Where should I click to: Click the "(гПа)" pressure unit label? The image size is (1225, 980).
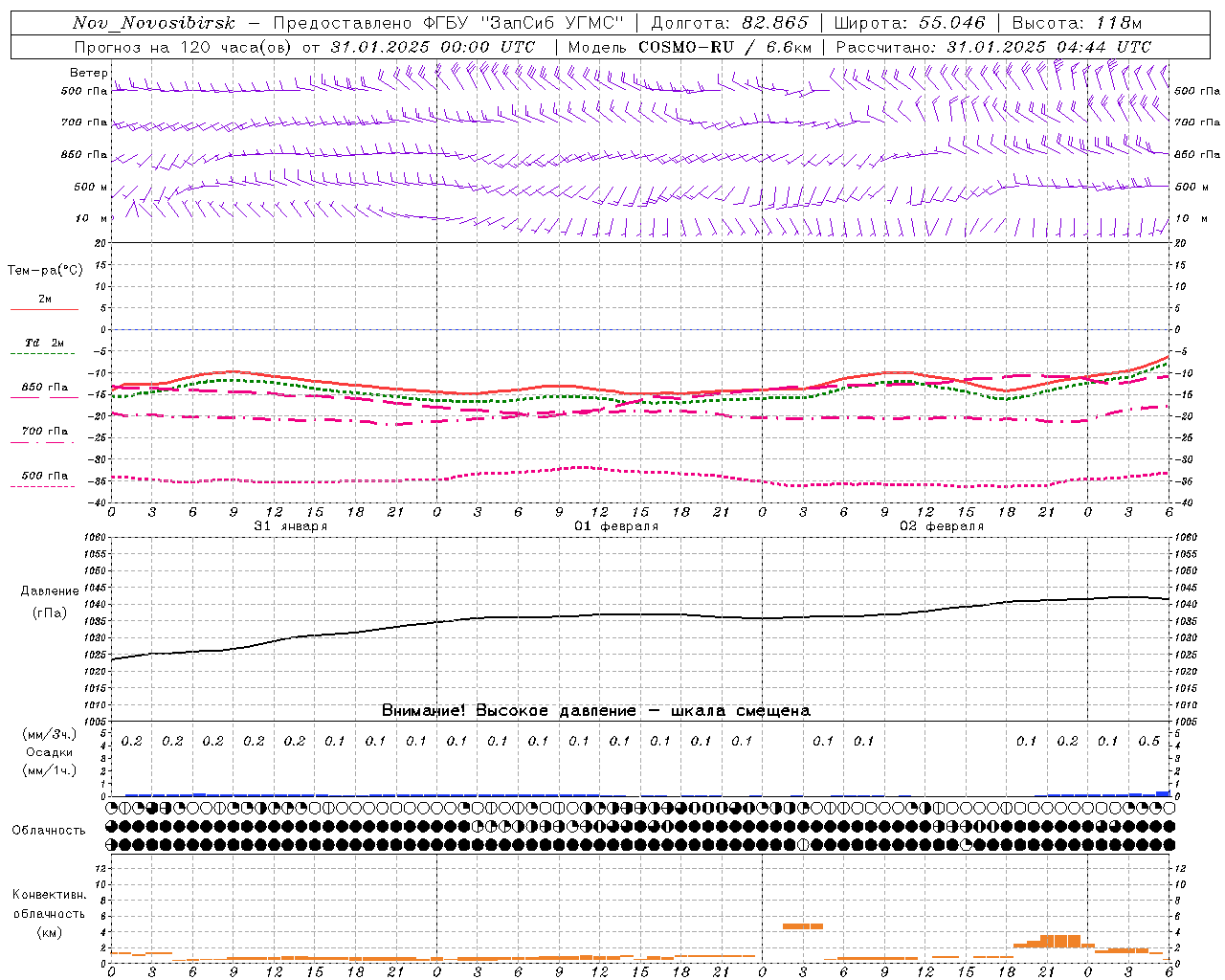coord(50,612)
